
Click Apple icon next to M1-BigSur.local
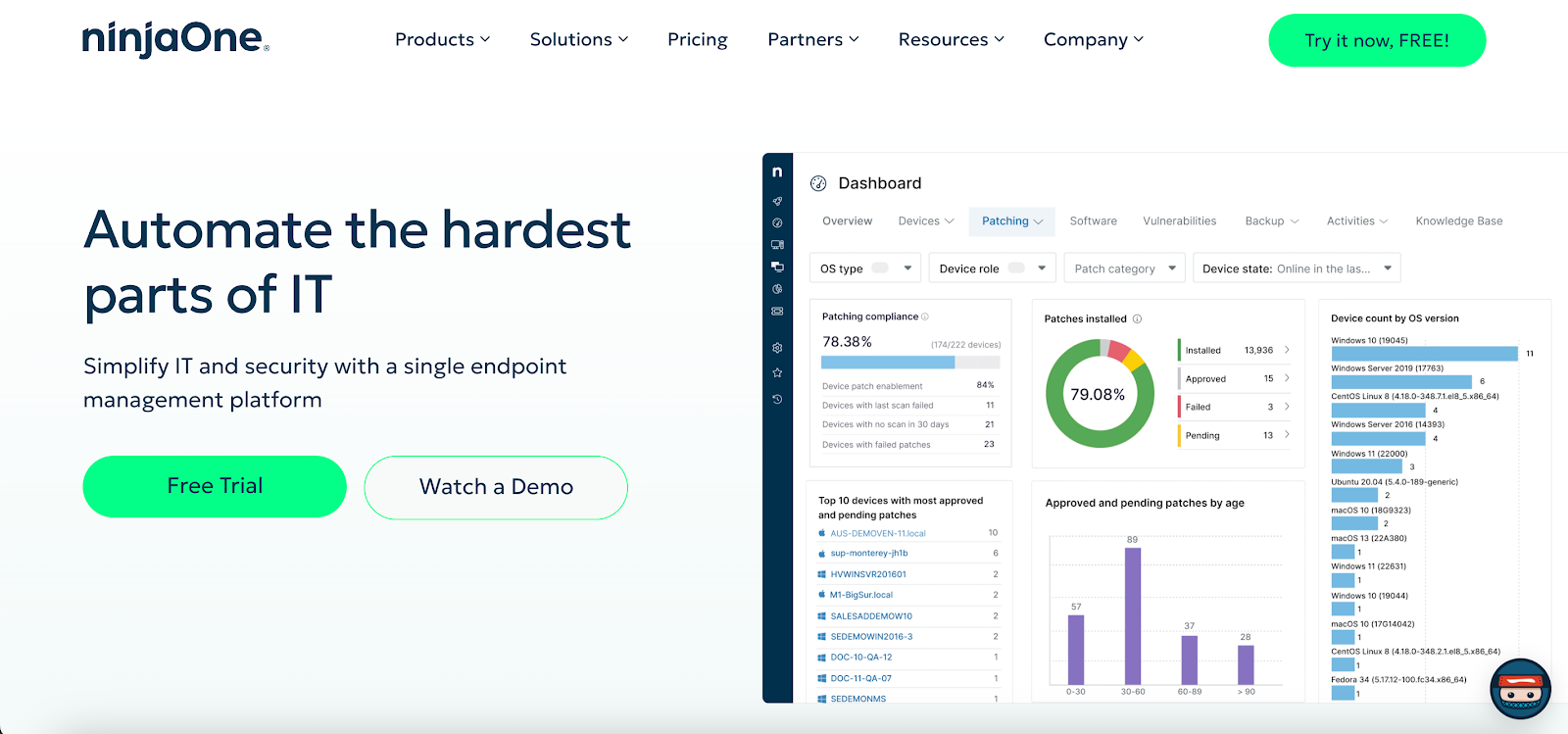[x=822, y=595]
